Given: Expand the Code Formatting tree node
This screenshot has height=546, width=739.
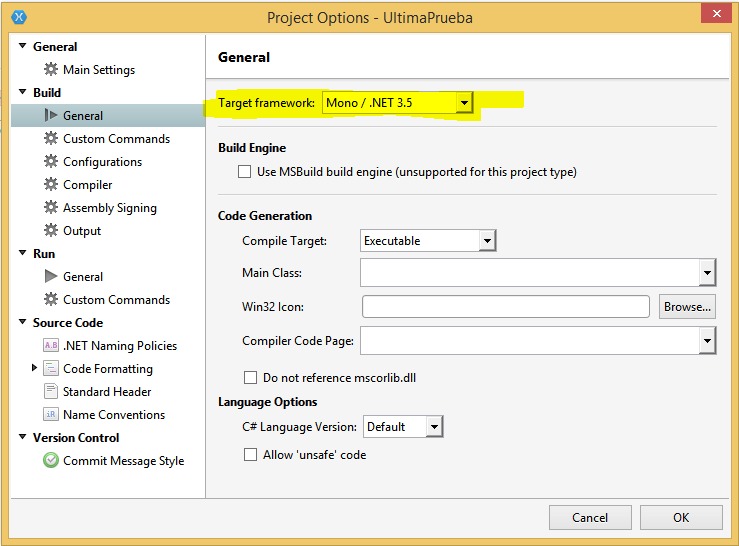Looking at the screenshot, I should [35, 369].
